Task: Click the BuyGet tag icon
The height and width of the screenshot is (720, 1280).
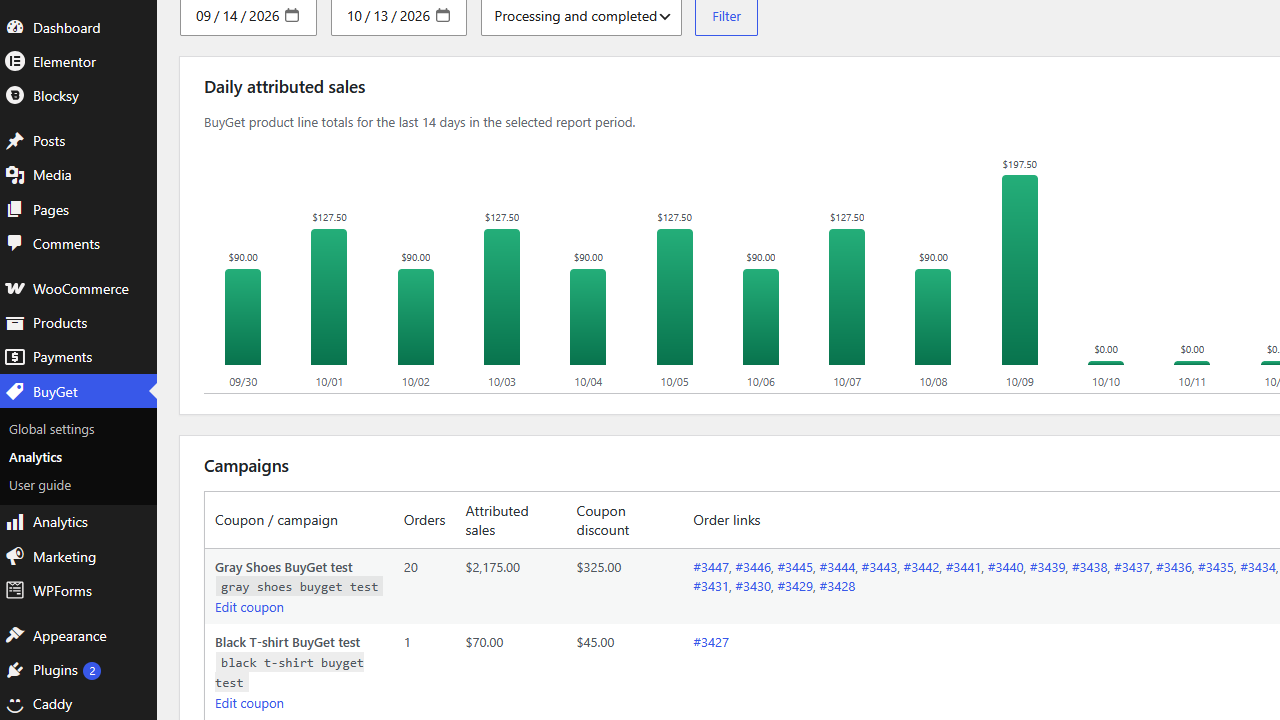Action: coord(15,392)
